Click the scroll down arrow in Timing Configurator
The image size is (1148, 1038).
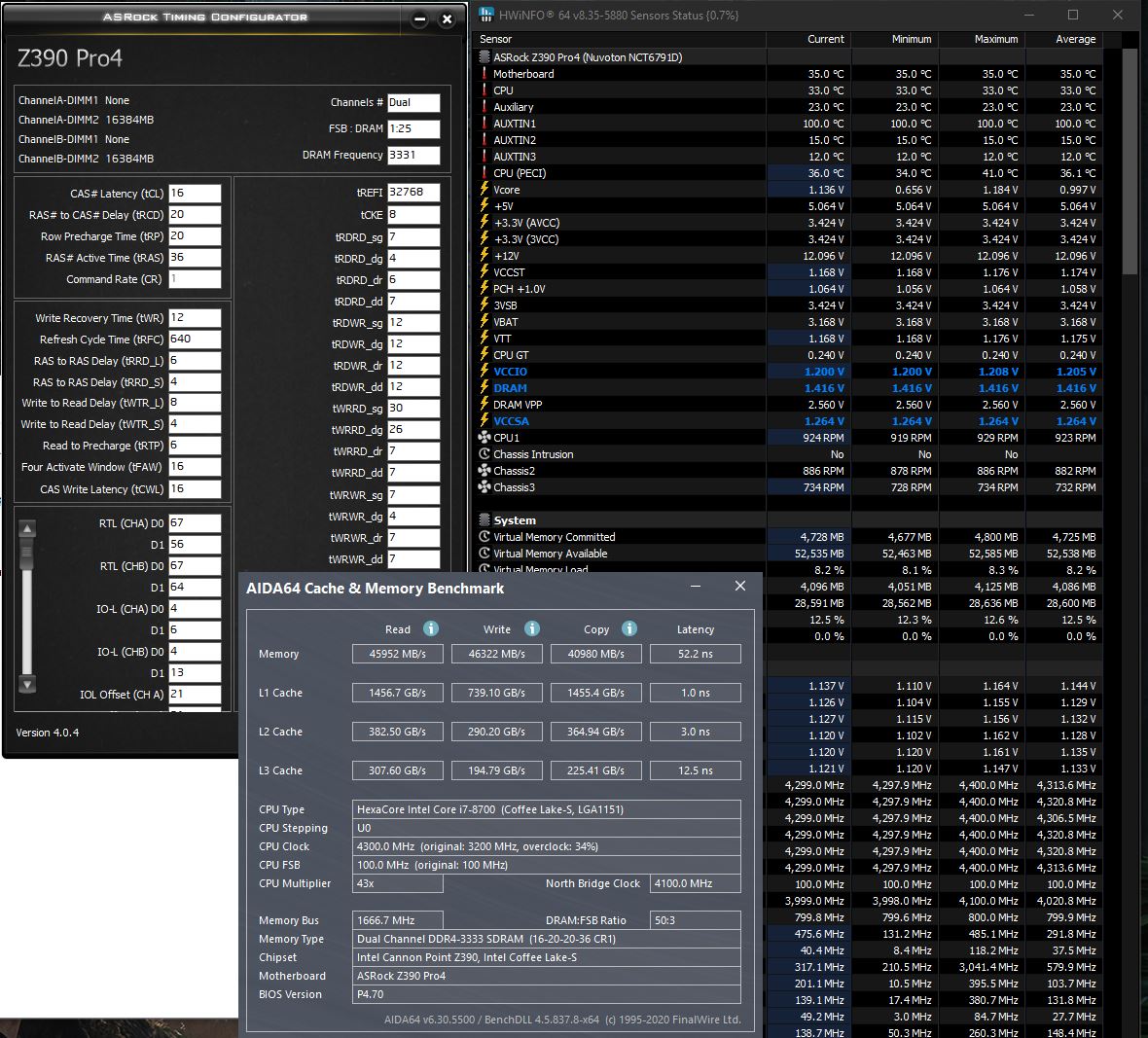pos(27,685)
